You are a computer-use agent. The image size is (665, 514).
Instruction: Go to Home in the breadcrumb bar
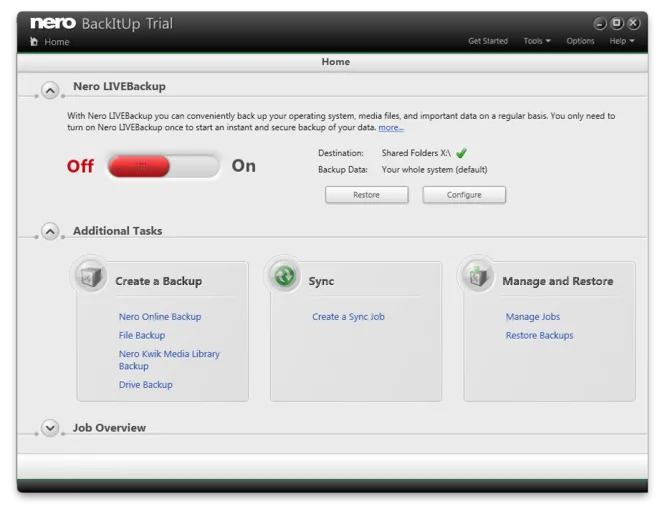point(56,42)
